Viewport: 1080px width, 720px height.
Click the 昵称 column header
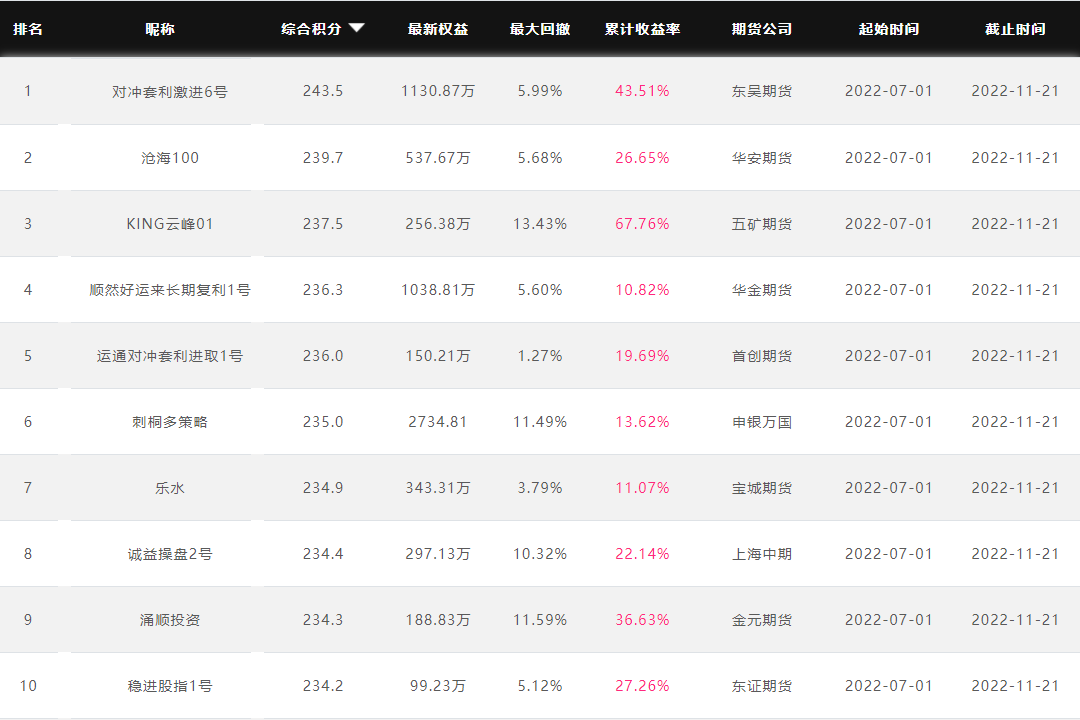click(x=160, y=29)
